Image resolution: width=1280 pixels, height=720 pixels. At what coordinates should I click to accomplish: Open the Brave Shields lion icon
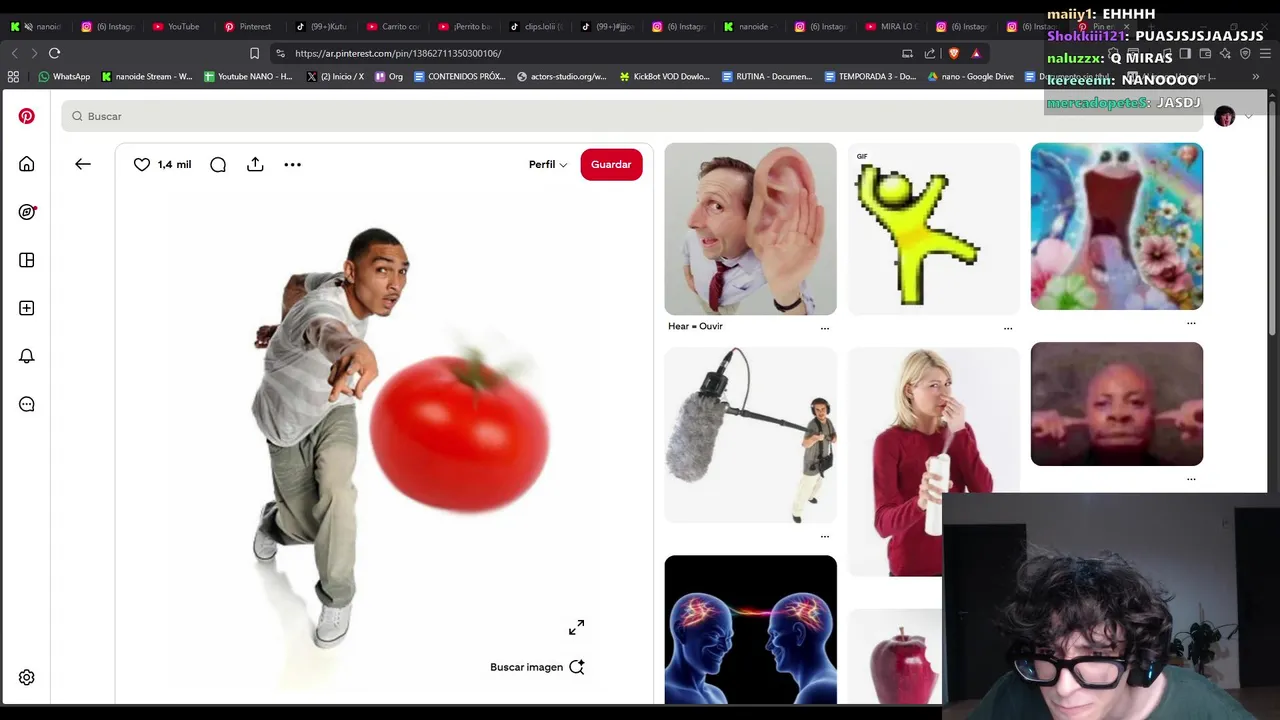tap(953, 53)
